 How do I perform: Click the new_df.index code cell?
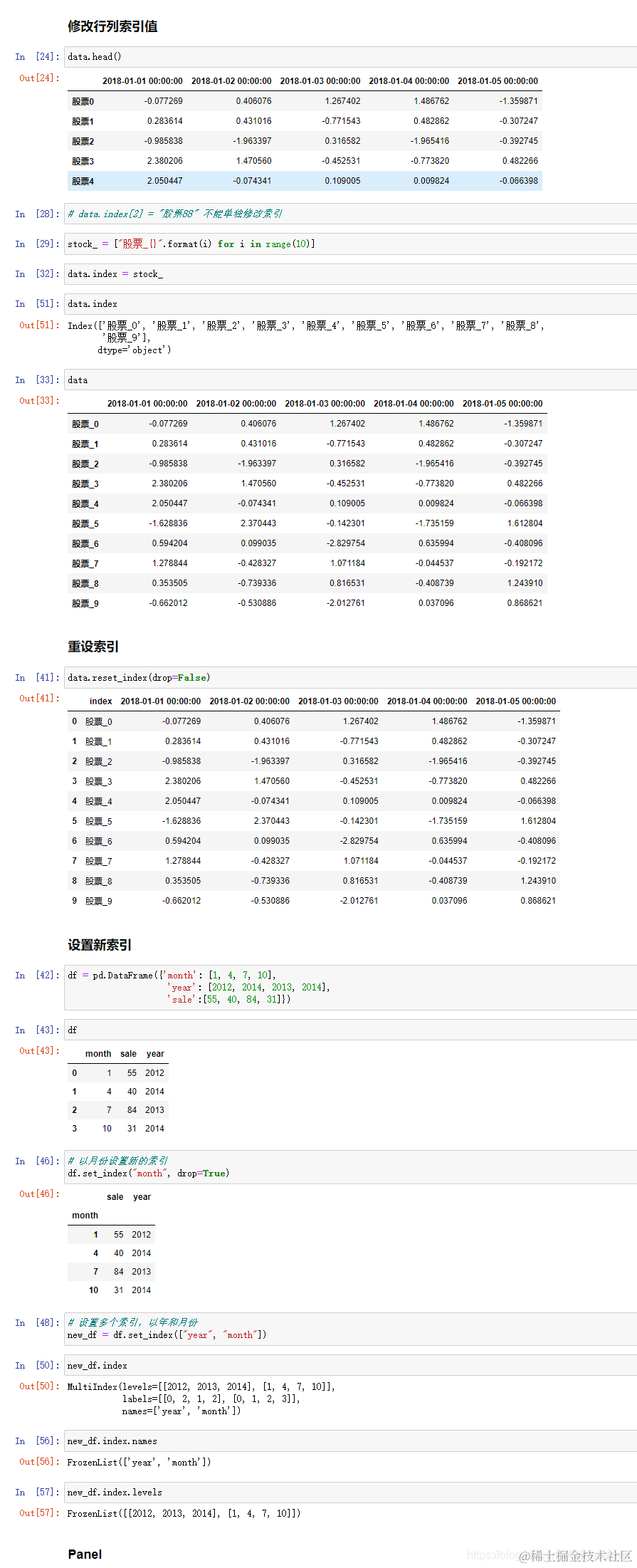[350, 1366]
